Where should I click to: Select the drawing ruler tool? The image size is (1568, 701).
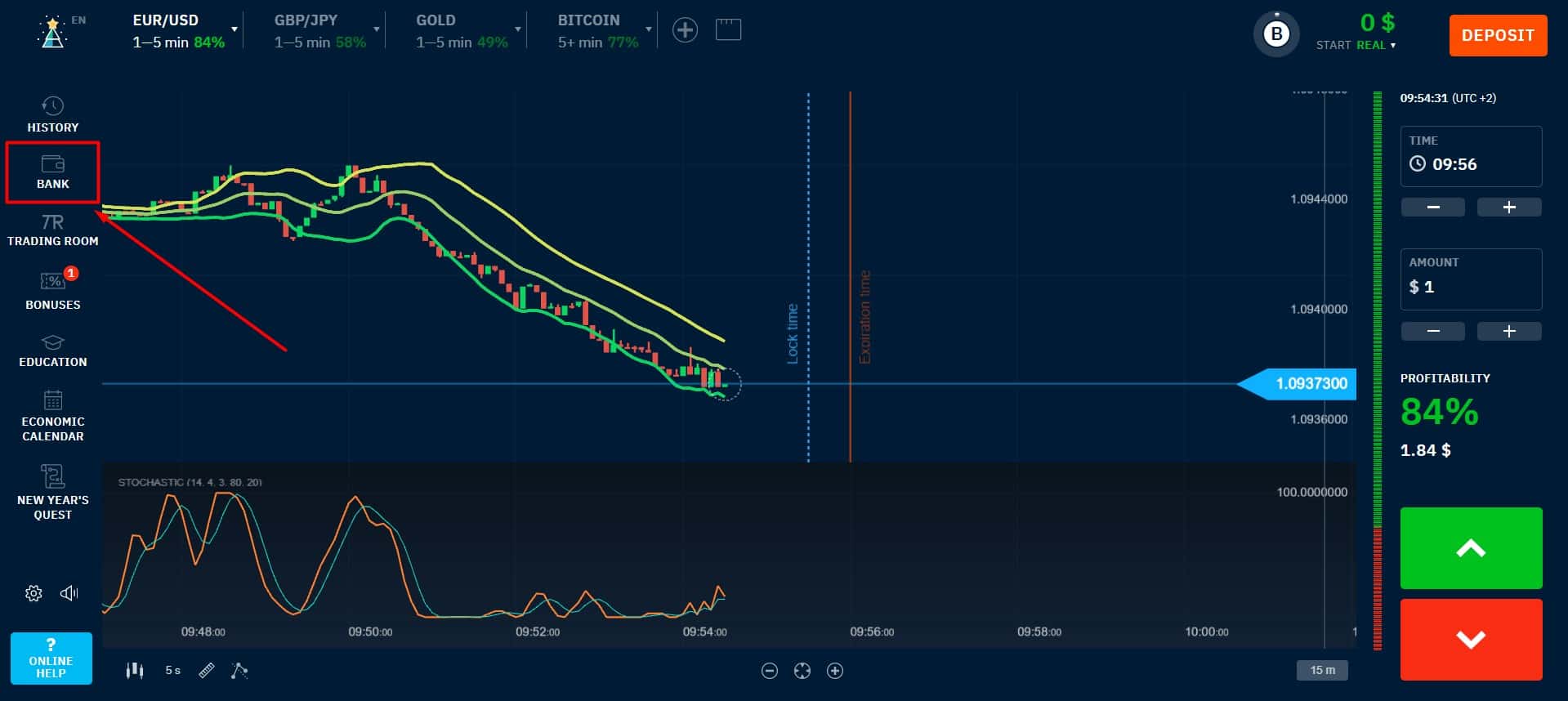[x=207, y=671]
